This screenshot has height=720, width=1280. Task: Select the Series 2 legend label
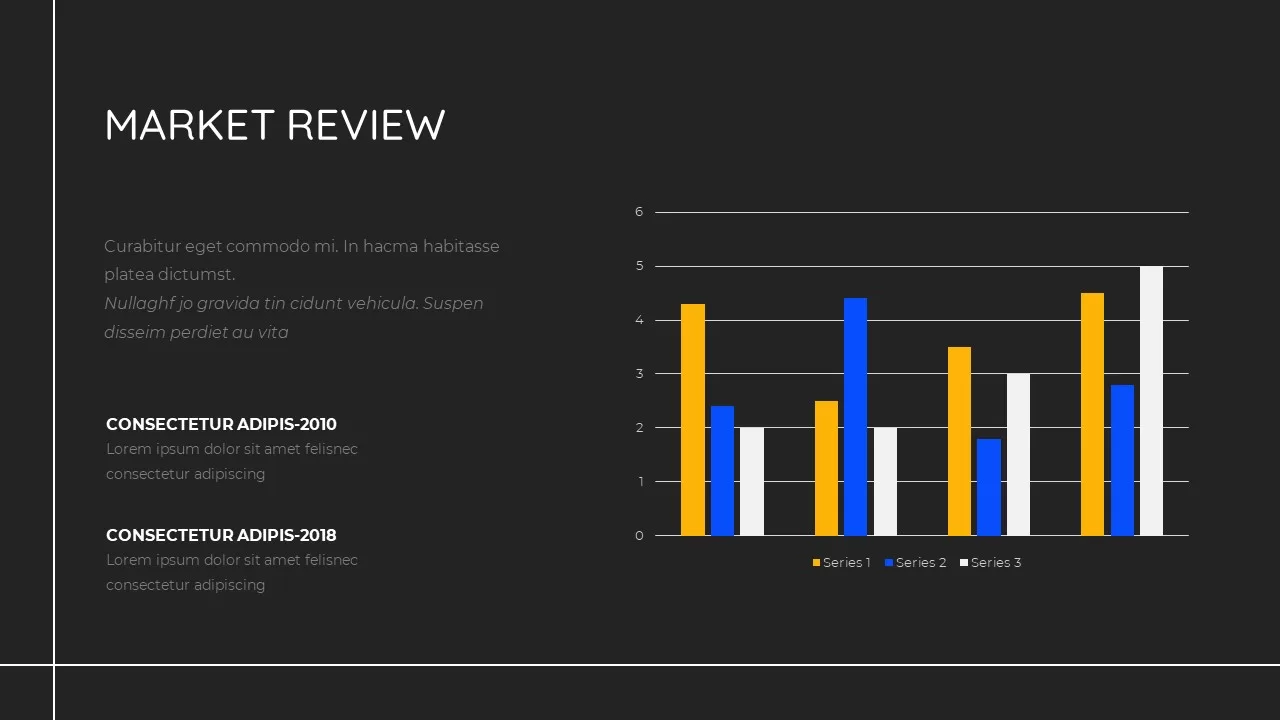(921, 563)
